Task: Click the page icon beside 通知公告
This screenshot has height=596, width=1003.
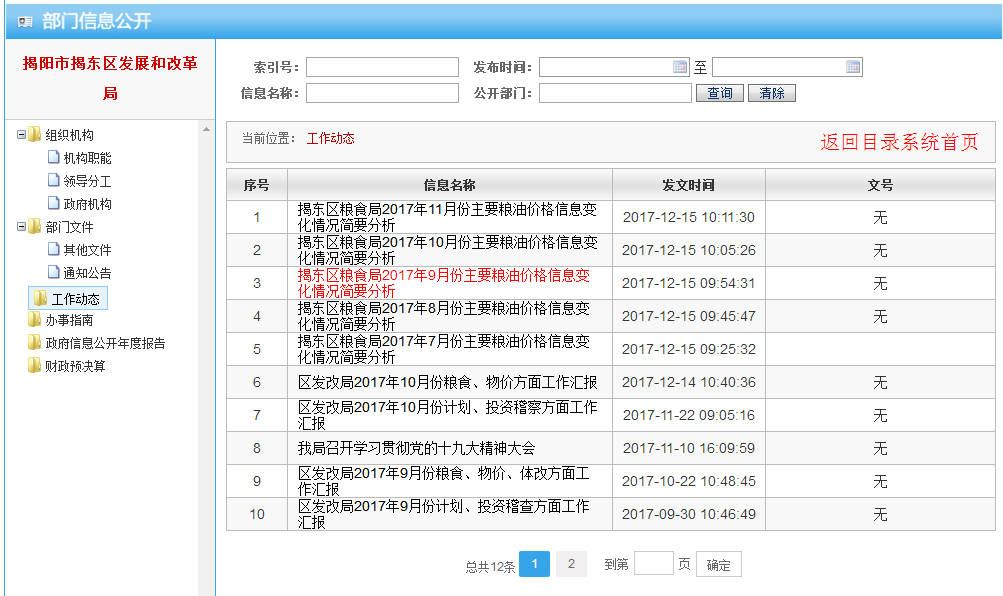Action: pos(54,272)
